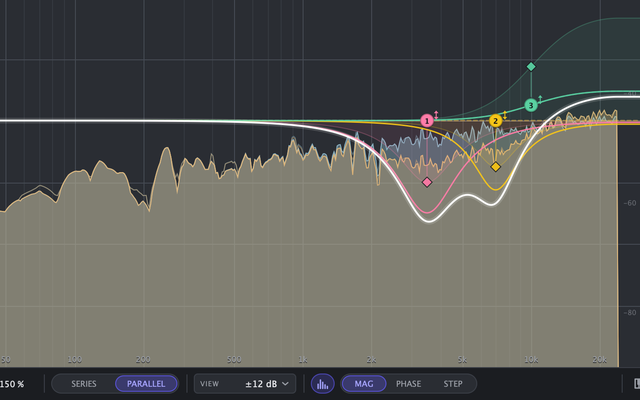
Task: Switch filter routing to SERIES
Action: (x=84, y=384)
